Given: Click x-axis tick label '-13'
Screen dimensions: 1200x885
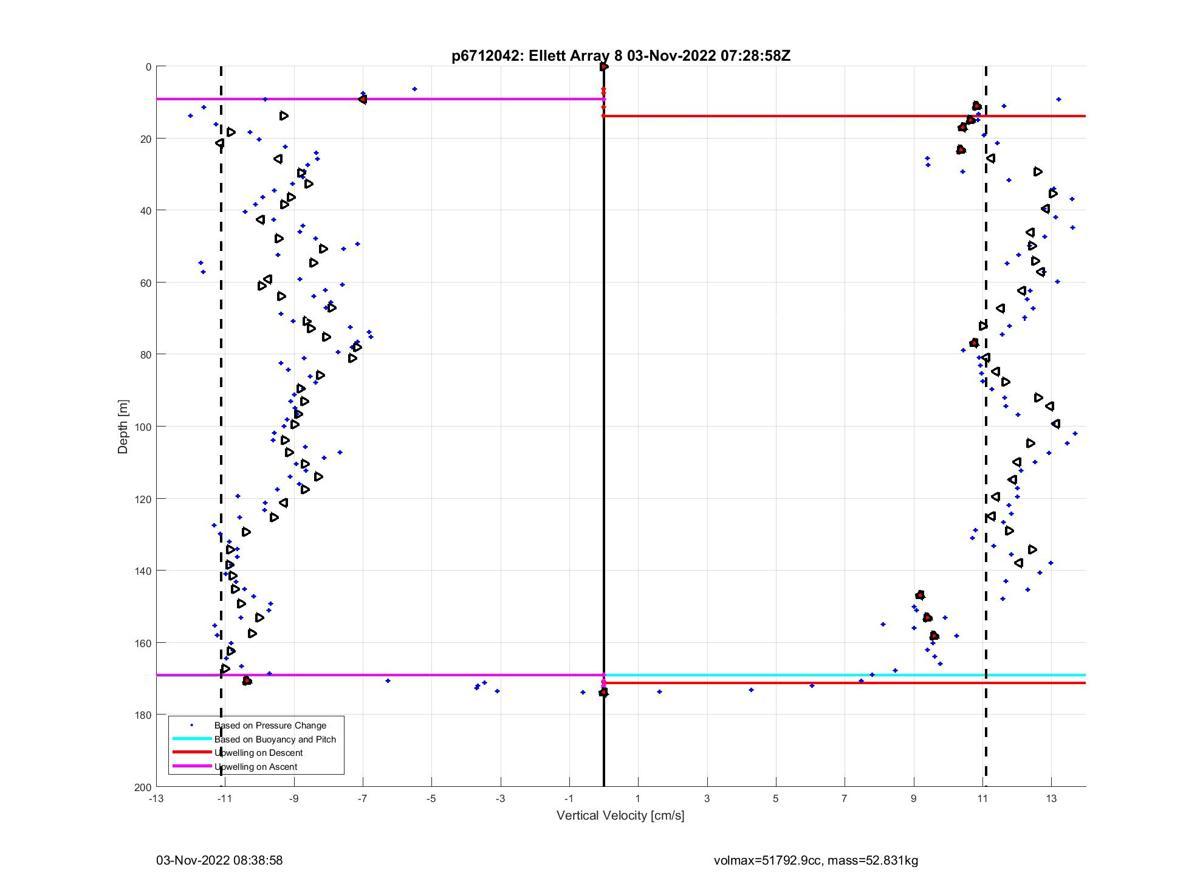Looking at the screenshot, I should coord(156,799).
